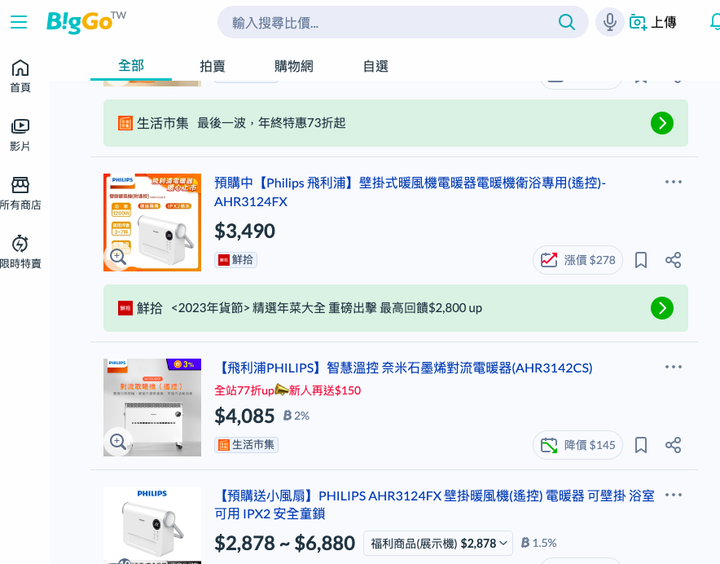Zoom the 對流電暖器 product image
This screenshot has height=564, width=720.
118,442
